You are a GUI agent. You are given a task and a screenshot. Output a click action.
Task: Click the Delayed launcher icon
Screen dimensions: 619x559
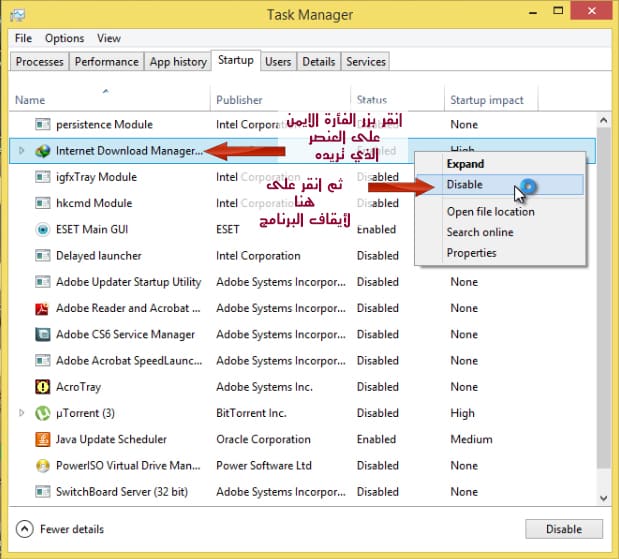click(x=42, y=256)
